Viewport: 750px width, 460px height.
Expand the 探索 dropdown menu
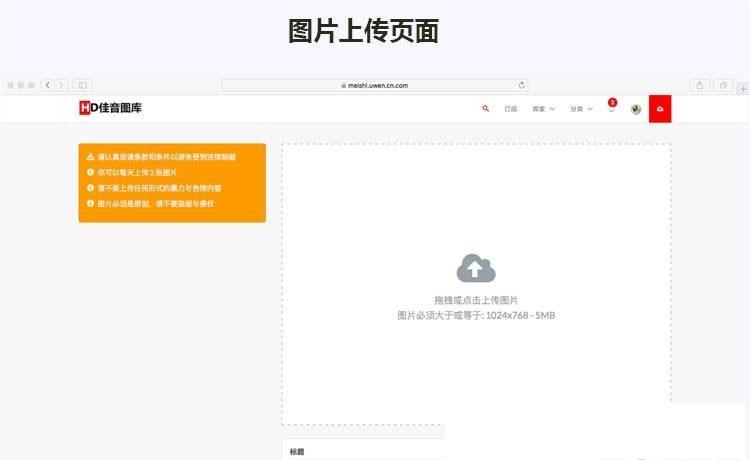tap(543, 109)
